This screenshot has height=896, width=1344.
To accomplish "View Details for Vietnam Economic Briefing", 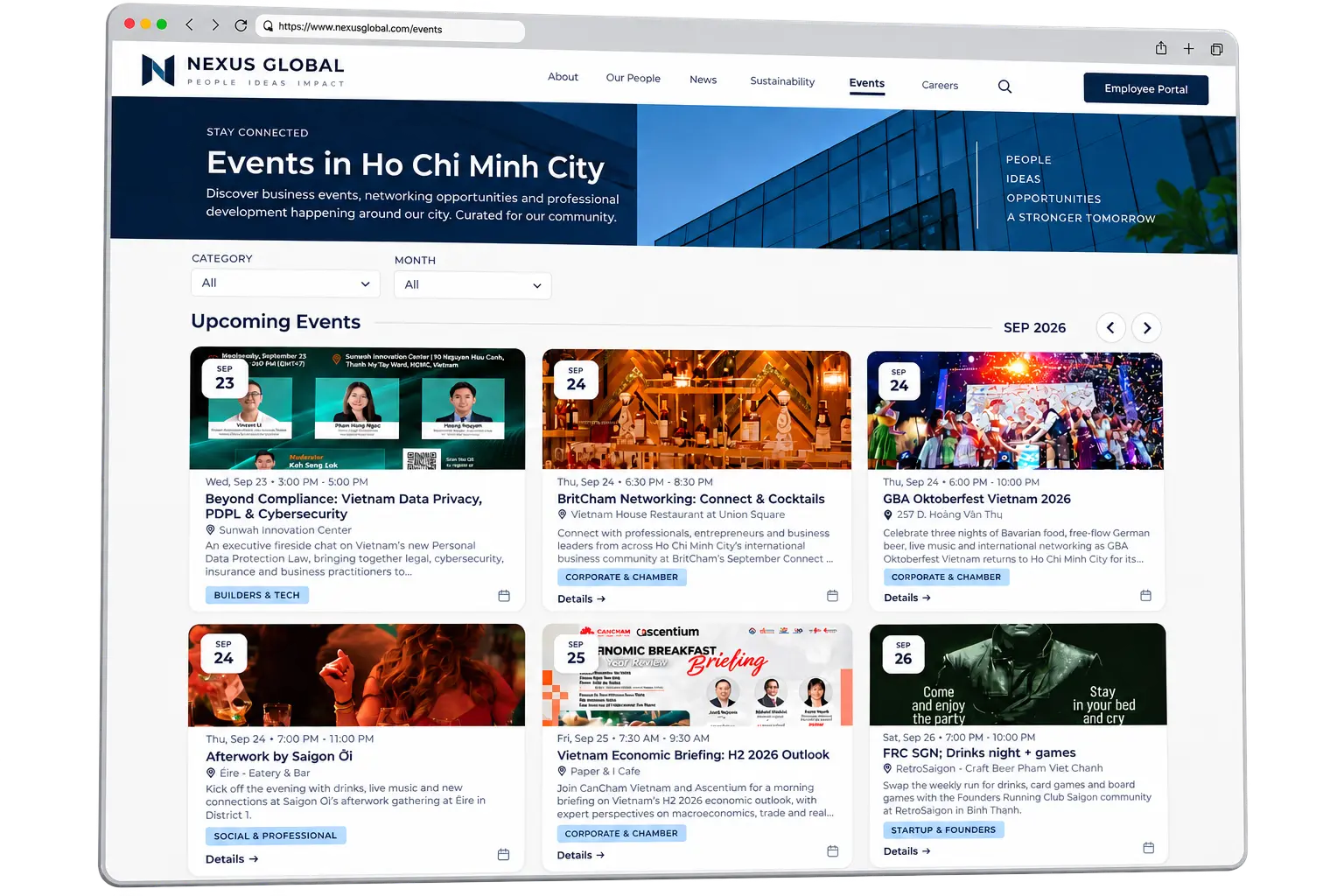I will point(581,855).
